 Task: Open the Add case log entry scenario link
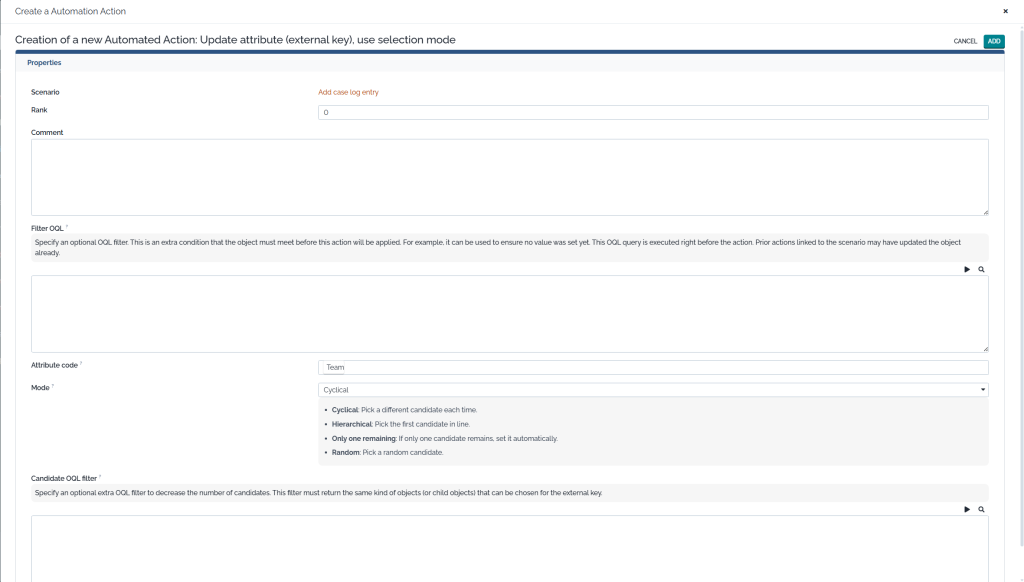348,92
